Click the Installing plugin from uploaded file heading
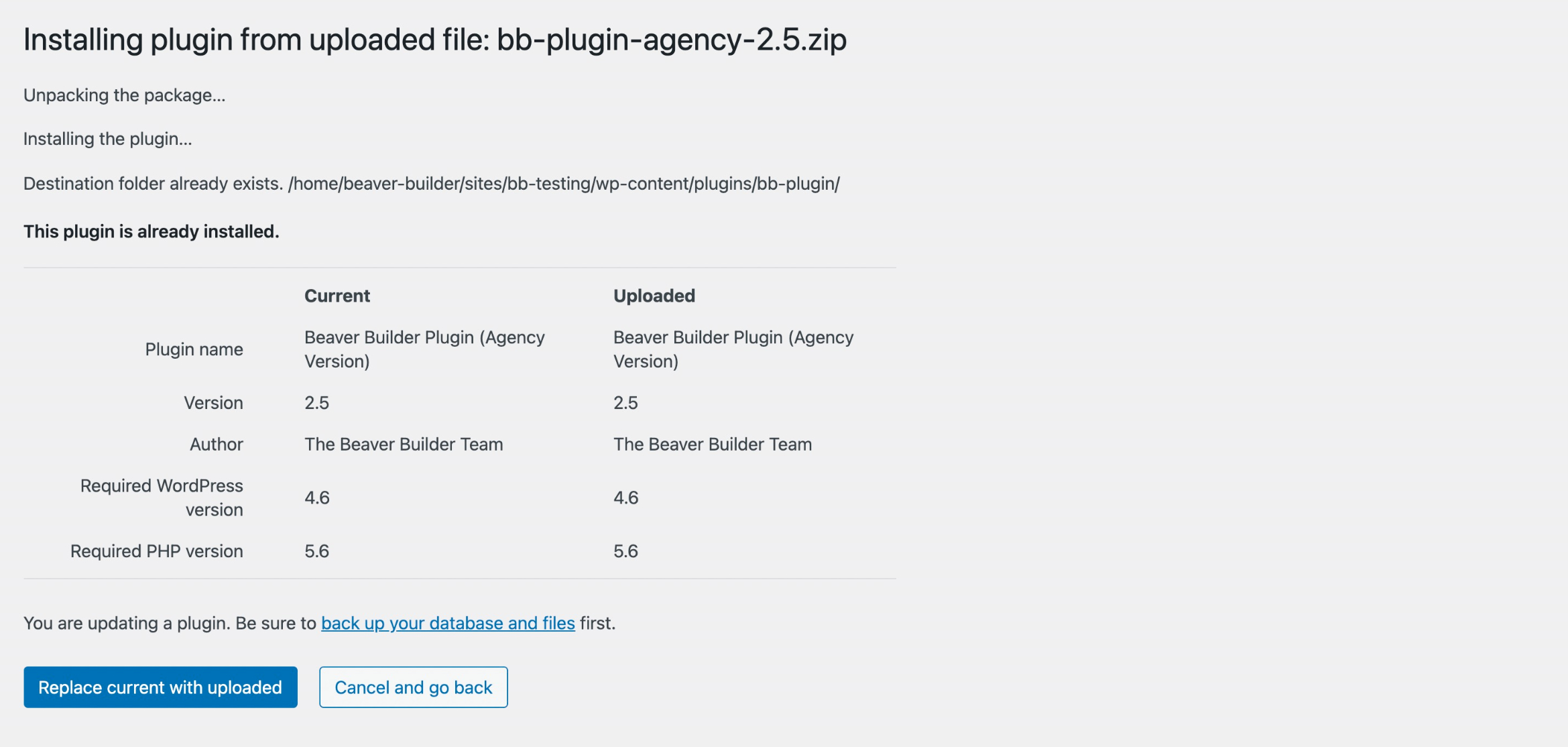The image size is (1568, 747). coord(434,40)
